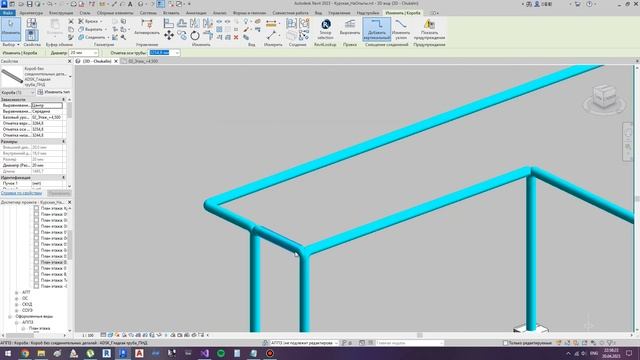Screen dimensions: 640x360
Task: Click the Cut scissors icon in clipboard panel
Action: [71, 21]
